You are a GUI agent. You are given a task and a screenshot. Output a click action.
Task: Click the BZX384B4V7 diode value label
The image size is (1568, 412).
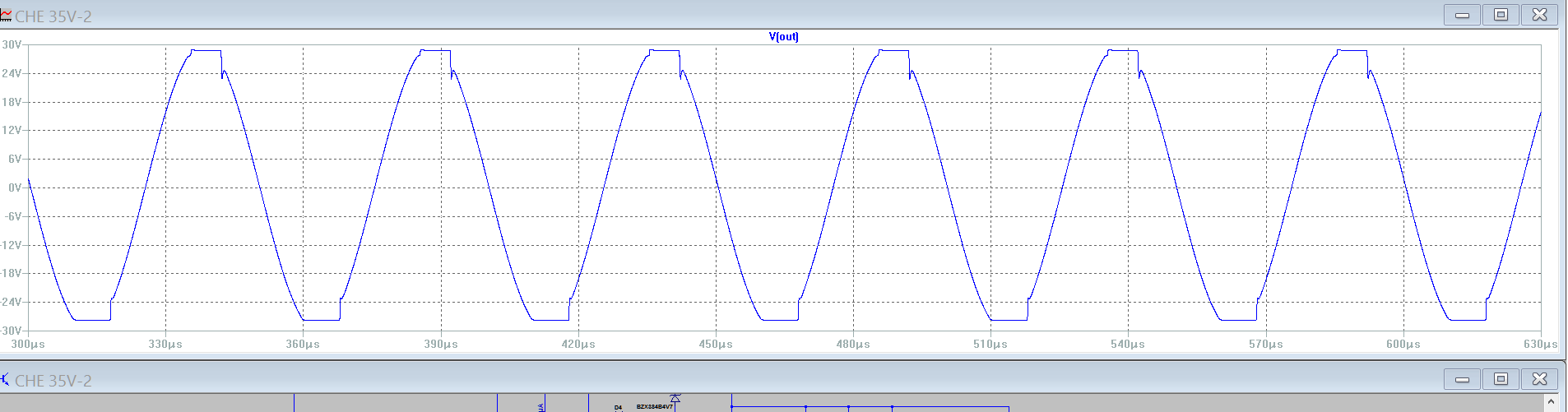654,406
